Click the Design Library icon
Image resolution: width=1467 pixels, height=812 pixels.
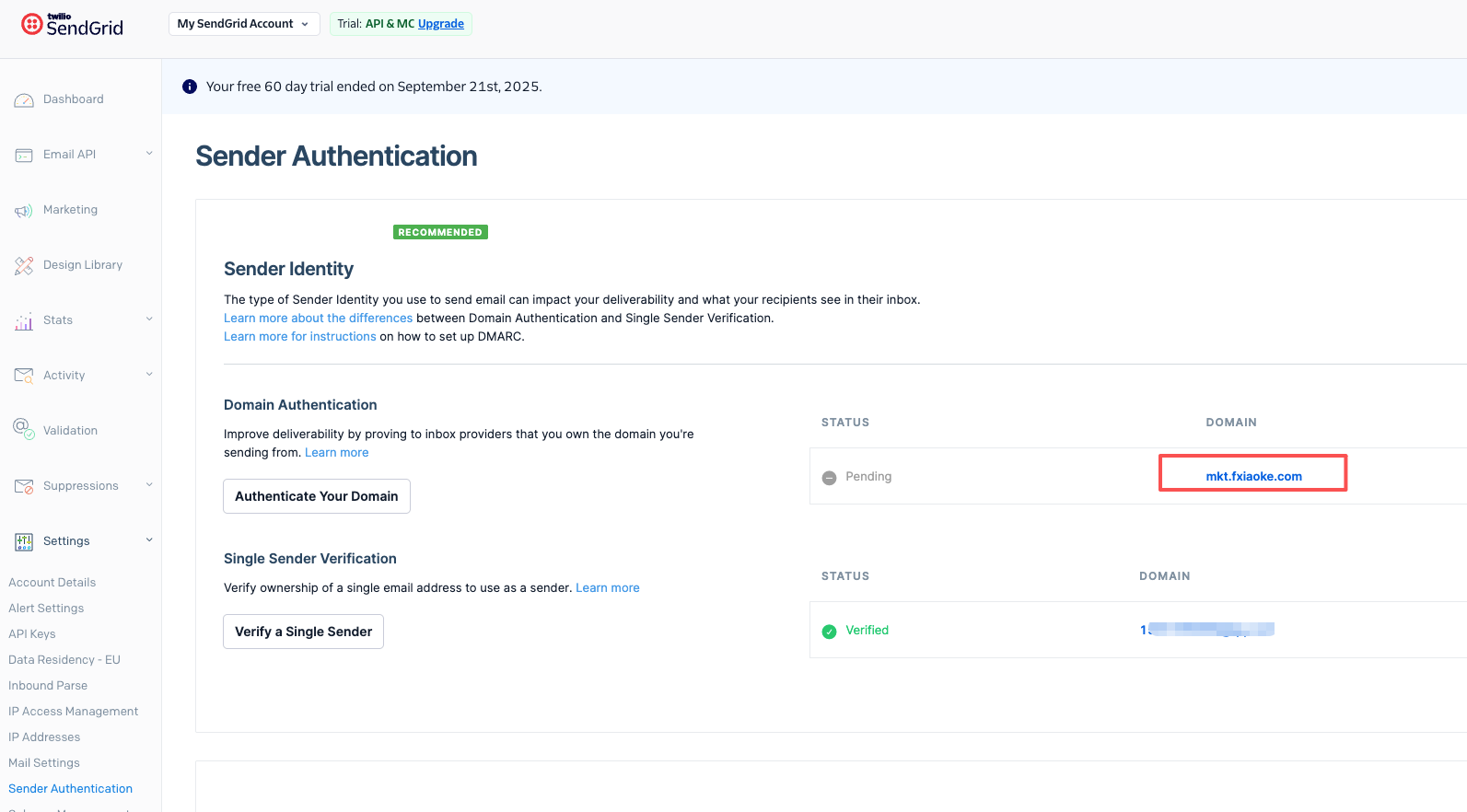[x=24, y=266]
